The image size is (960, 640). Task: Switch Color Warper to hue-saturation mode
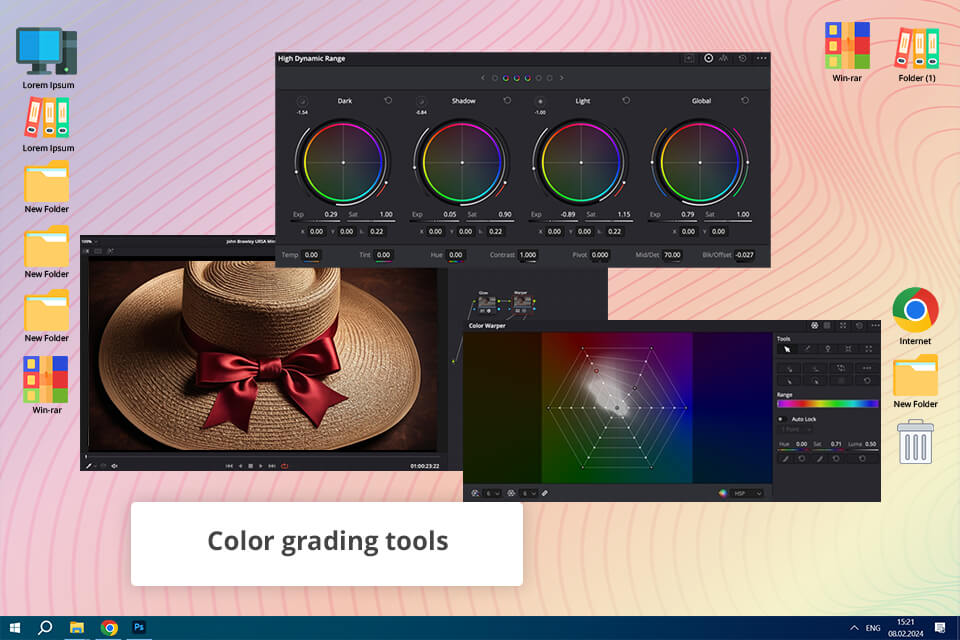[814, 325]
